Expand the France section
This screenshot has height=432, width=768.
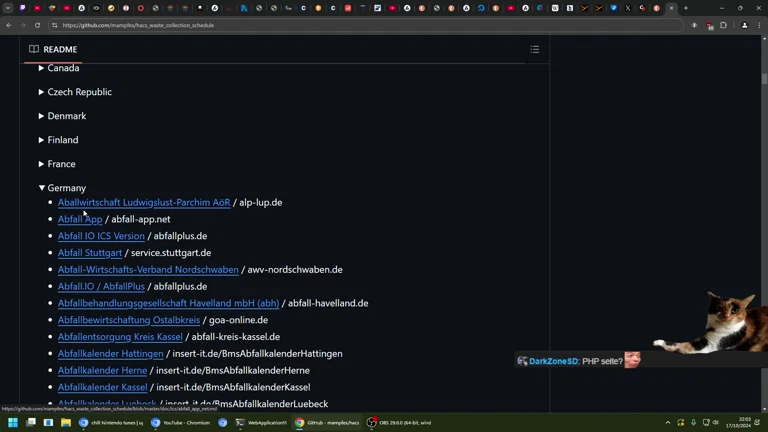[41, 164]
